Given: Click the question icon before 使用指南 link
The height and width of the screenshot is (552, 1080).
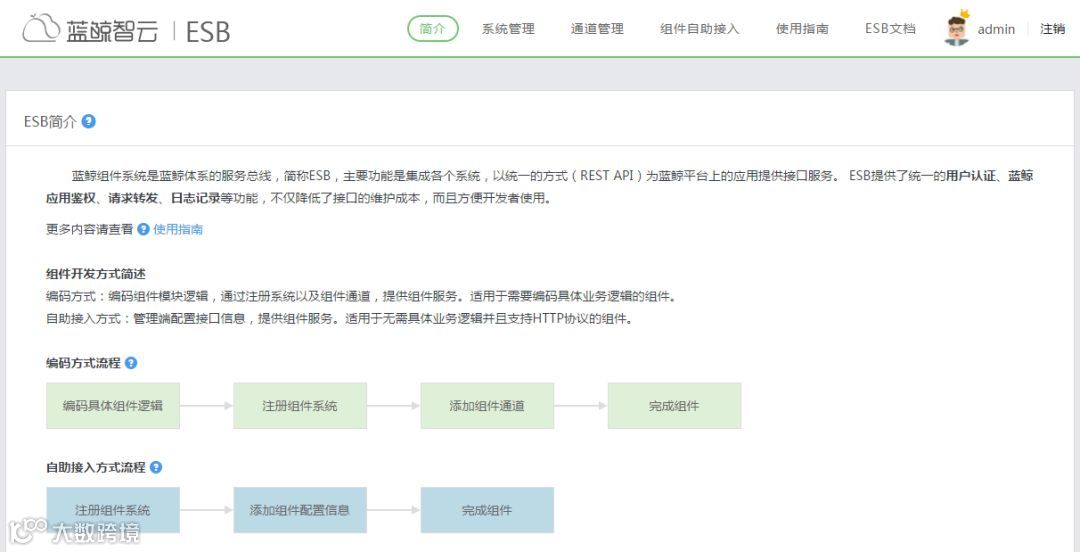Looking at the screenshot, I should [143, 229].
